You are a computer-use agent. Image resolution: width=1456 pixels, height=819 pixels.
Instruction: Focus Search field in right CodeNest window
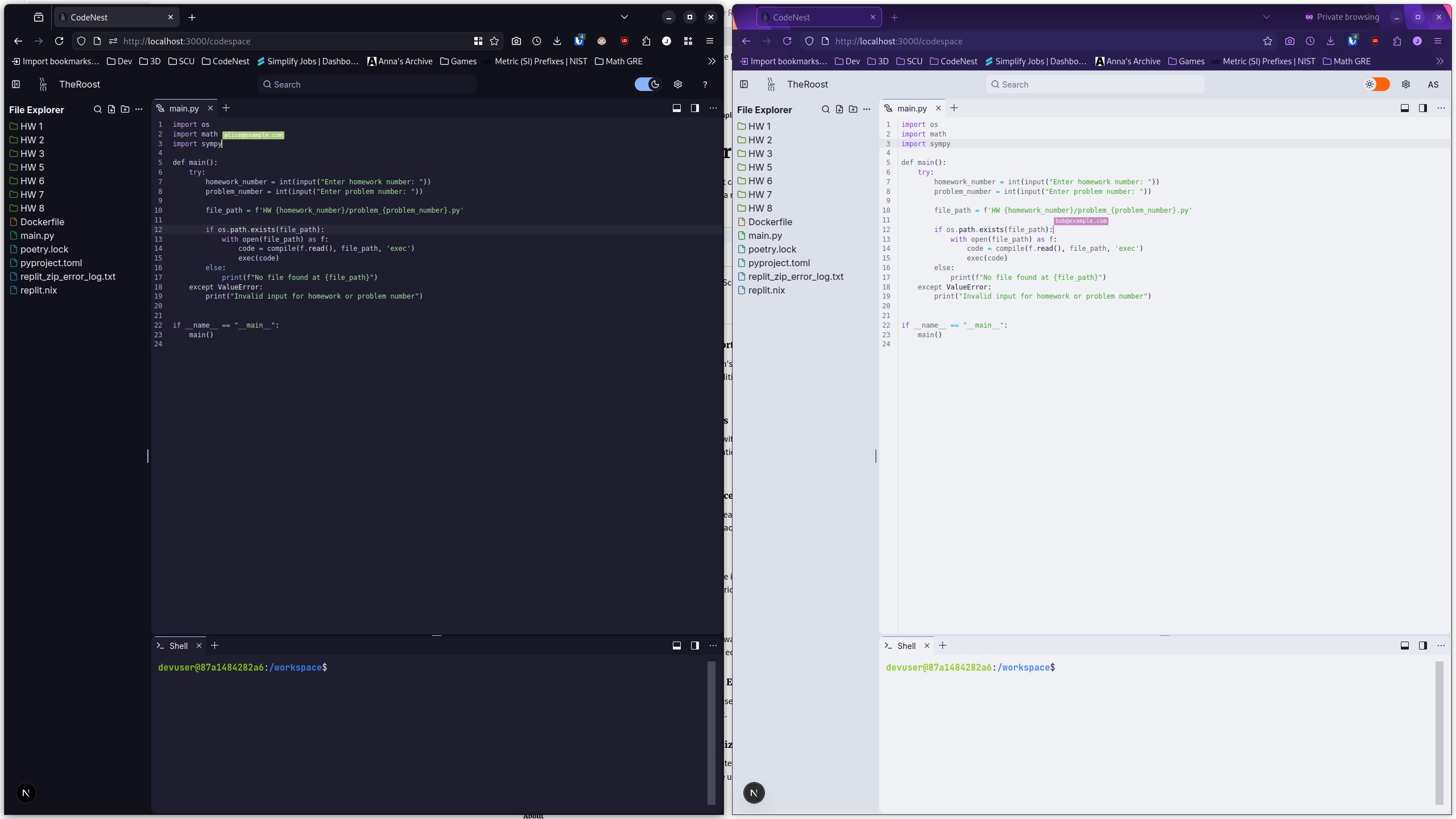1095,84
